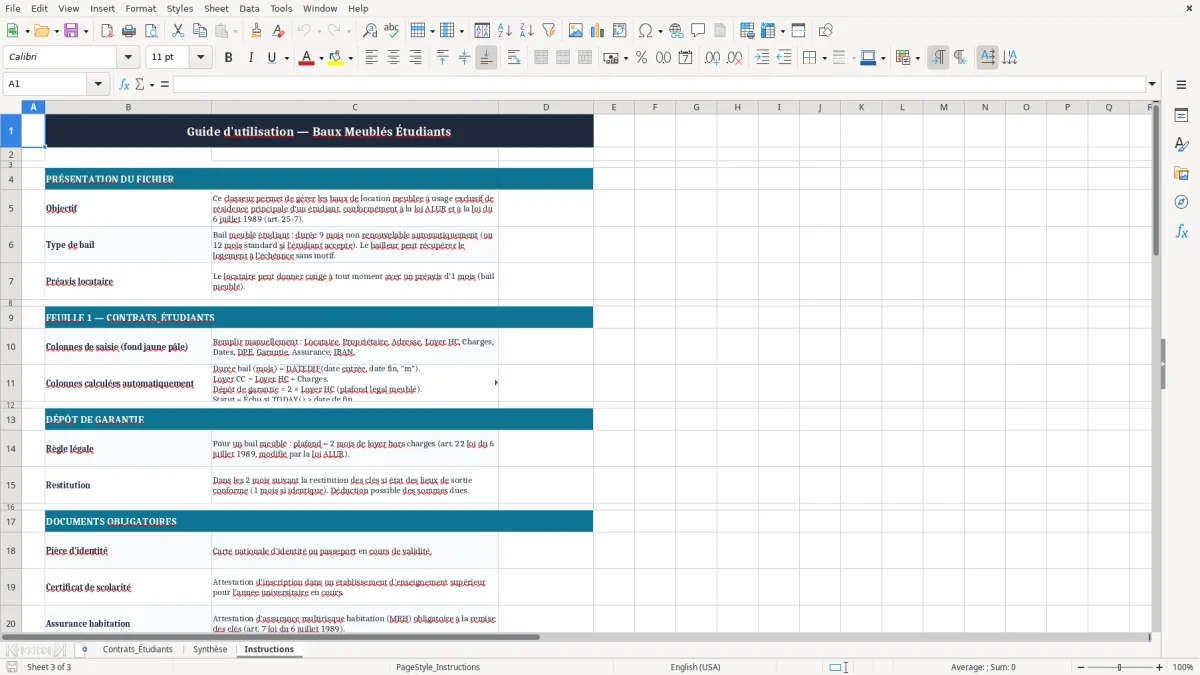Insert hyperlink using globe icon

[x=676, y=31]
